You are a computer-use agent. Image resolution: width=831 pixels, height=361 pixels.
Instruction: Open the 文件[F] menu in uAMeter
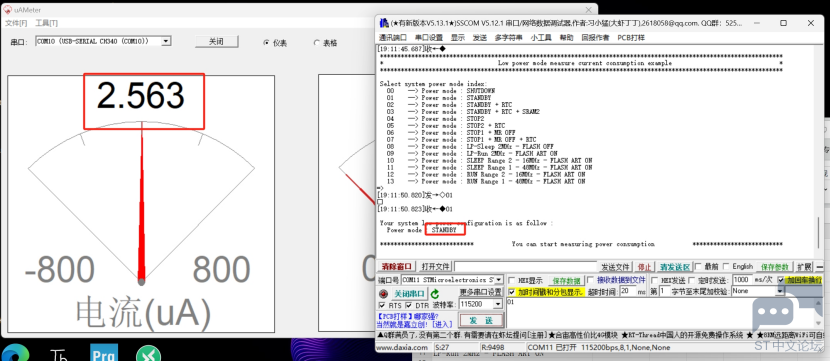pyautogui.click(x=16, y=23)
